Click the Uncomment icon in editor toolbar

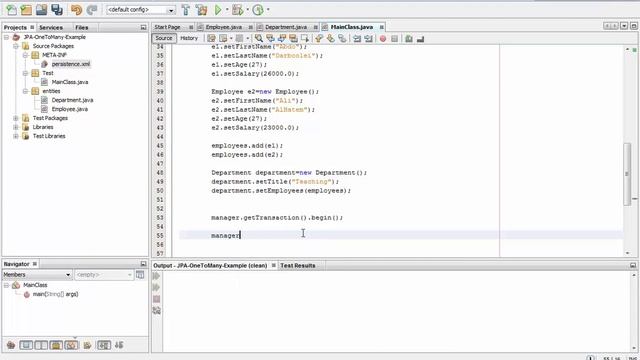(x=420, y=39)
